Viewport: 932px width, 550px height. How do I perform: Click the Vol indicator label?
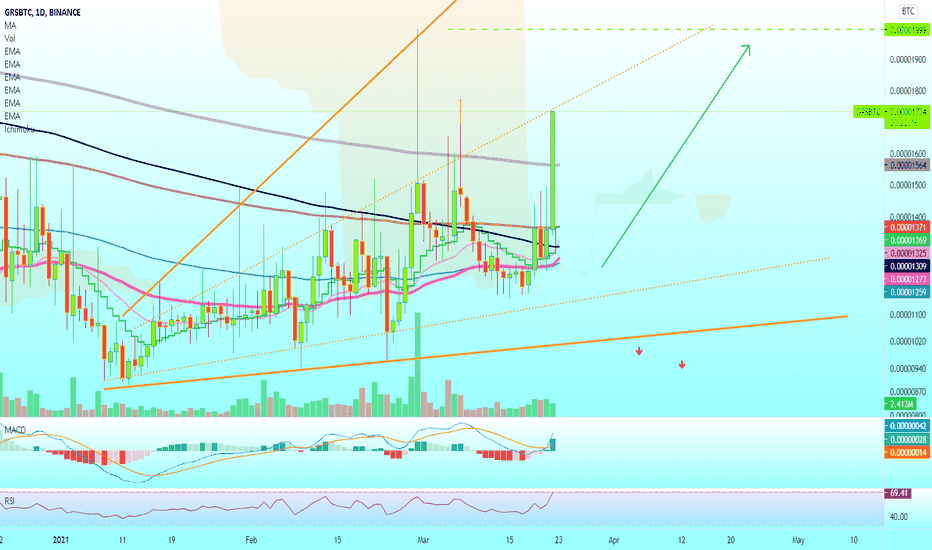(10, 39)
